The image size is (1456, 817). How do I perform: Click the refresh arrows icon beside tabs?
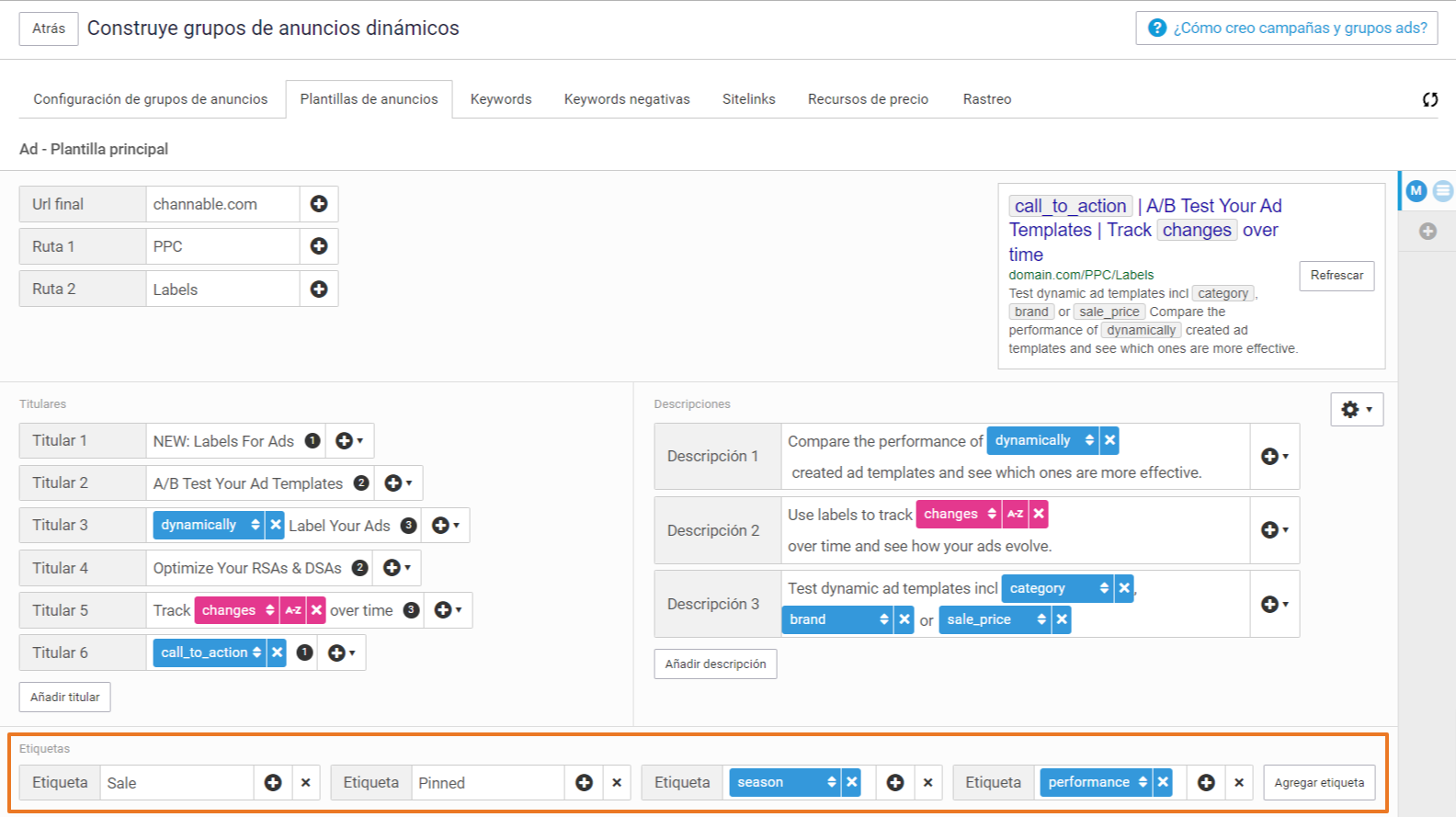(x=1430, y=99)
